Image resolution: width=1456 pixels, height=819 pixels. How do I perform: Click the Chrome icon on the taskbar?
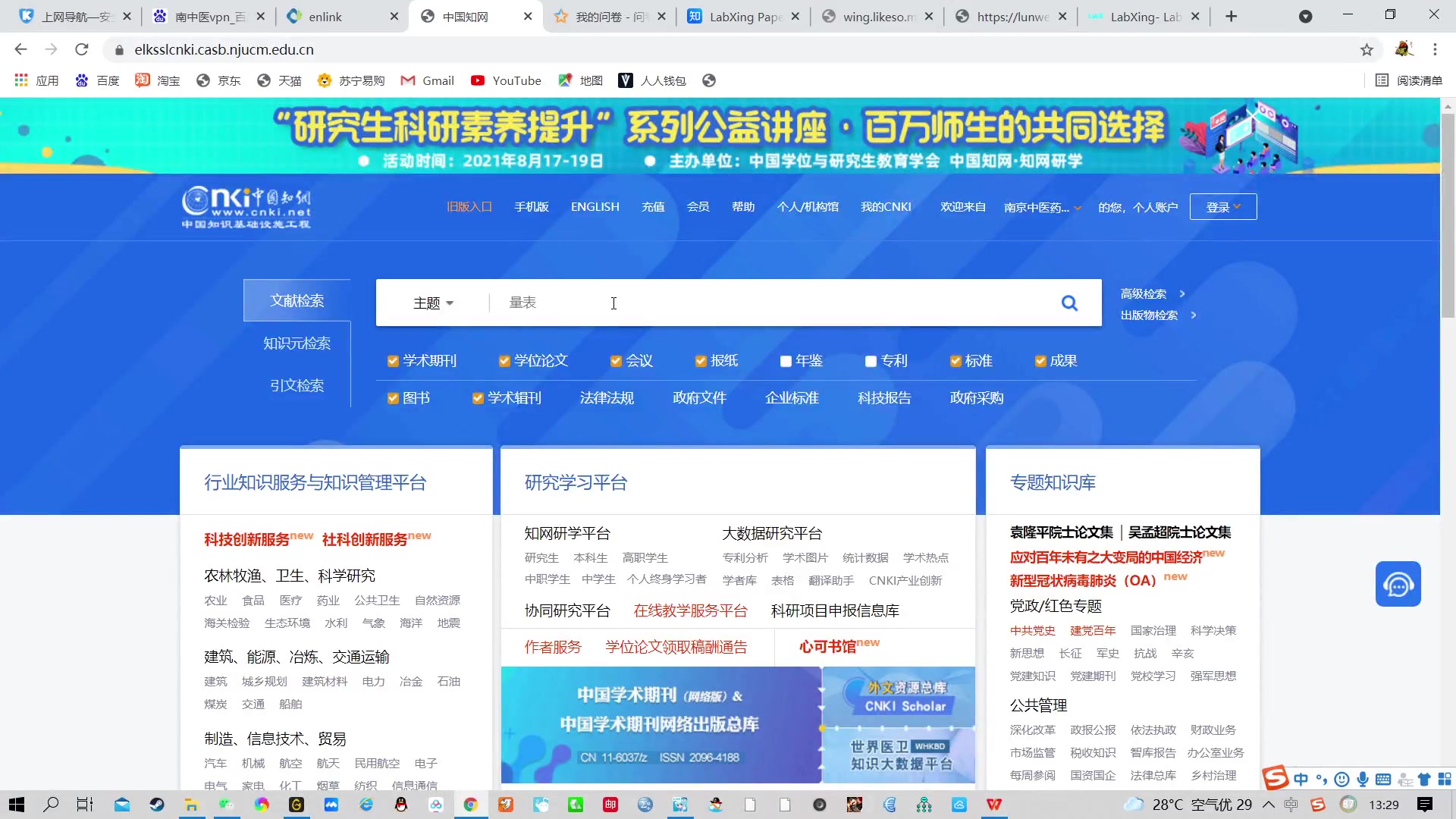pos(471,805)
